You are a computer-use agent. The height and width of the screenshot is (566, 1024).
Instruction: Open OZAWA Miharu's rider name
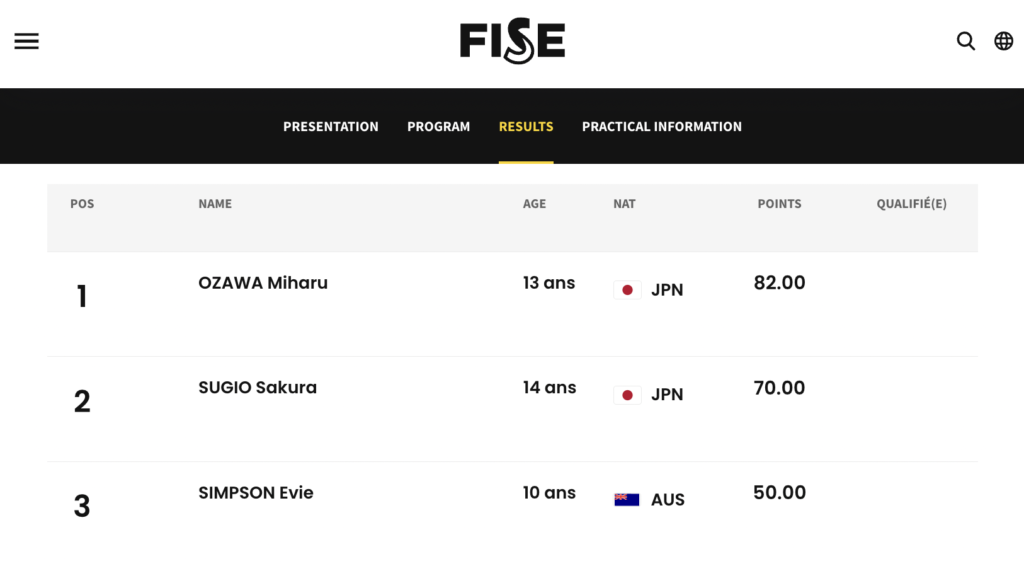(263, 283)
